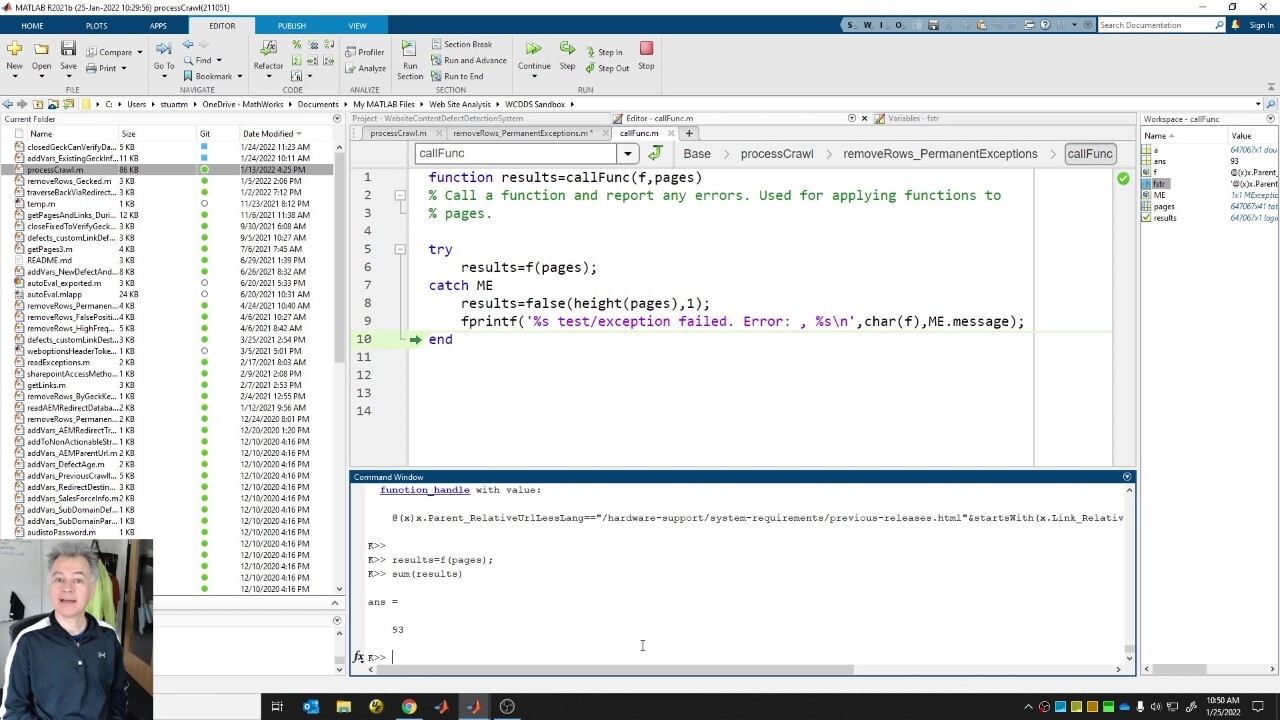This screenshot has height=720, width=1280.
Task: Click the Step In button
Action: (x=604, y=52)
